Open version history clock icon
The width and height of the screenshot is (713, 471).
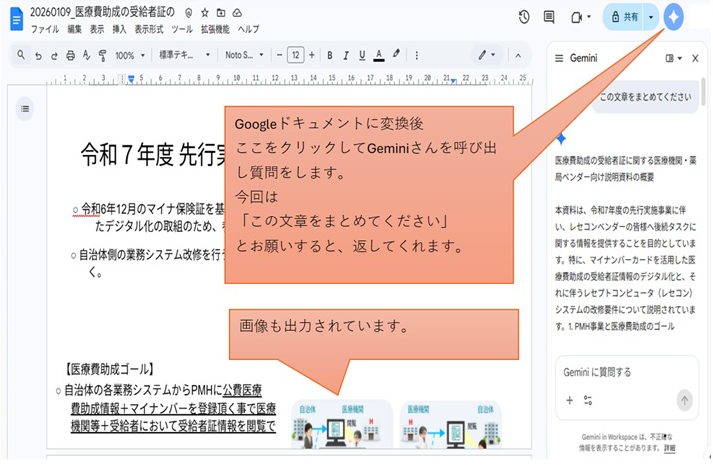[x=524, y=17]
